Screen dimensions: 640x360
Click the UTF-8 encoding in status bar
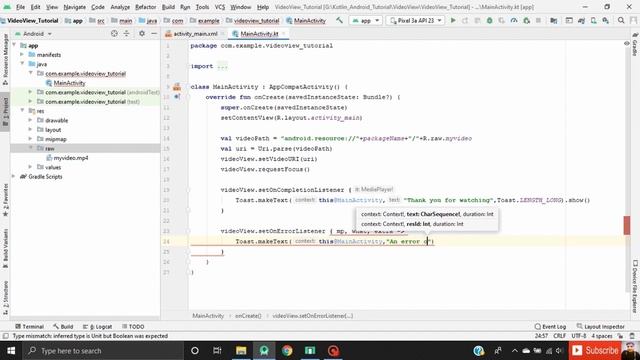[579, 336]
